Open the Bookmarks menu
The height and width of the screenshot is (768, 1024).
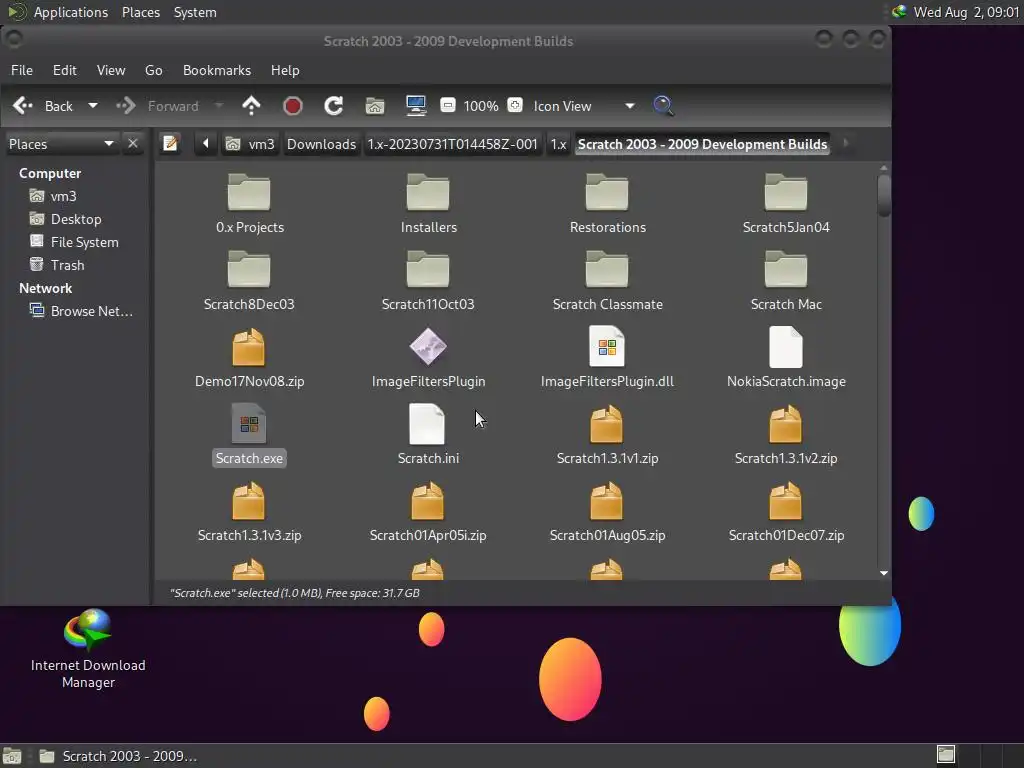[217, 70]
